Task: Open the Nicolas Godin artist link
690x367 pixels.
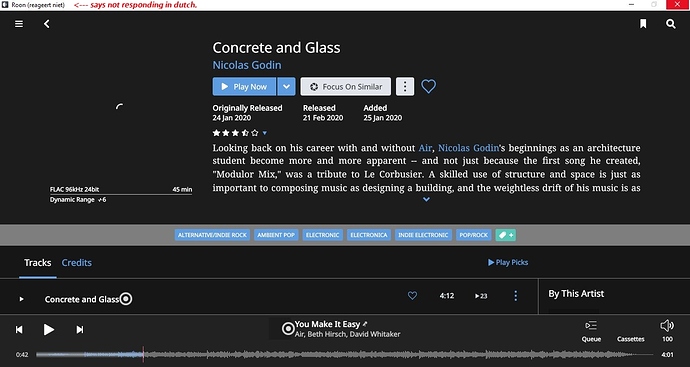Action: tap(247, 65)
